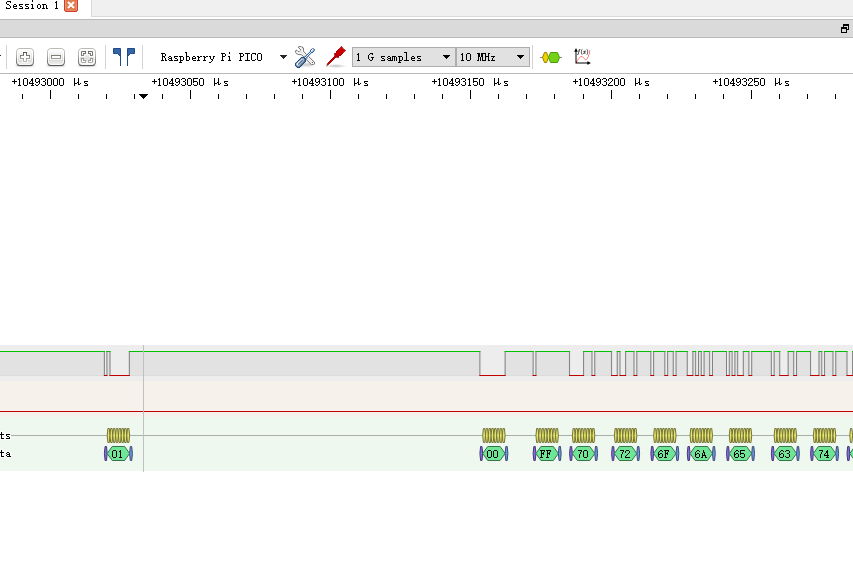The width and height of the screenshot is (853, 580).
Task: Click the undock session panel button
Action: pos(844,29)
